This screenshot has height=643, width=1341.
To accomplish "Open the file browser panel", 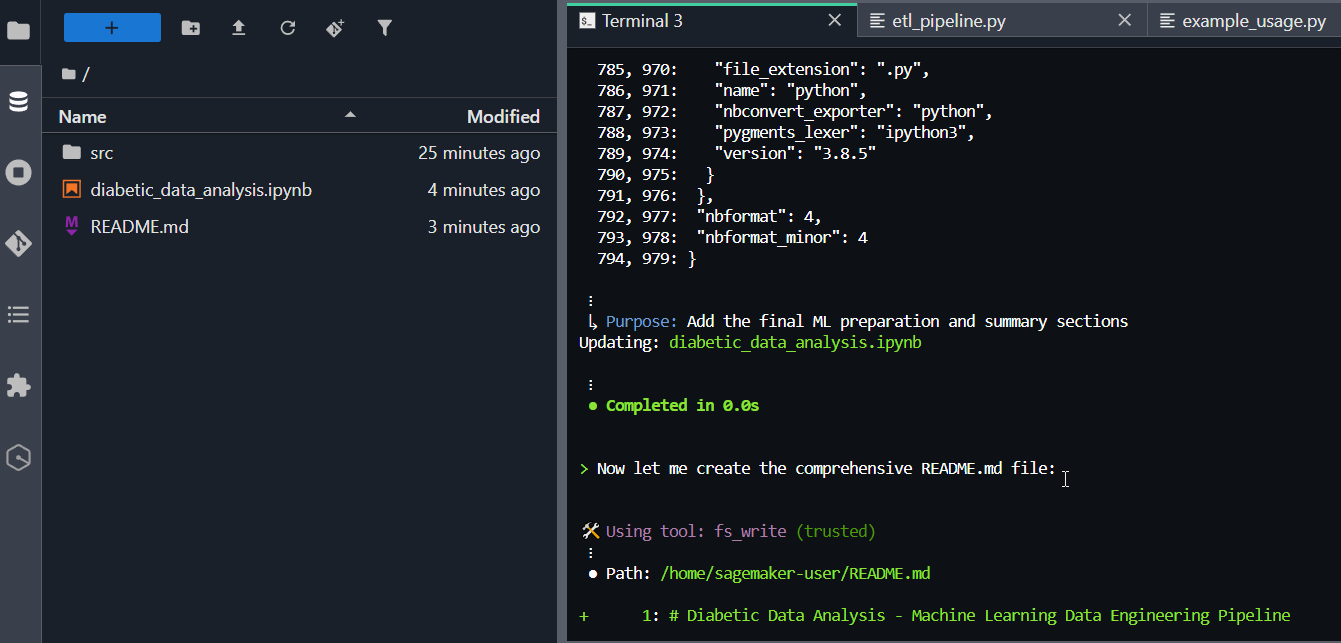I will click(x=20, y=30).
